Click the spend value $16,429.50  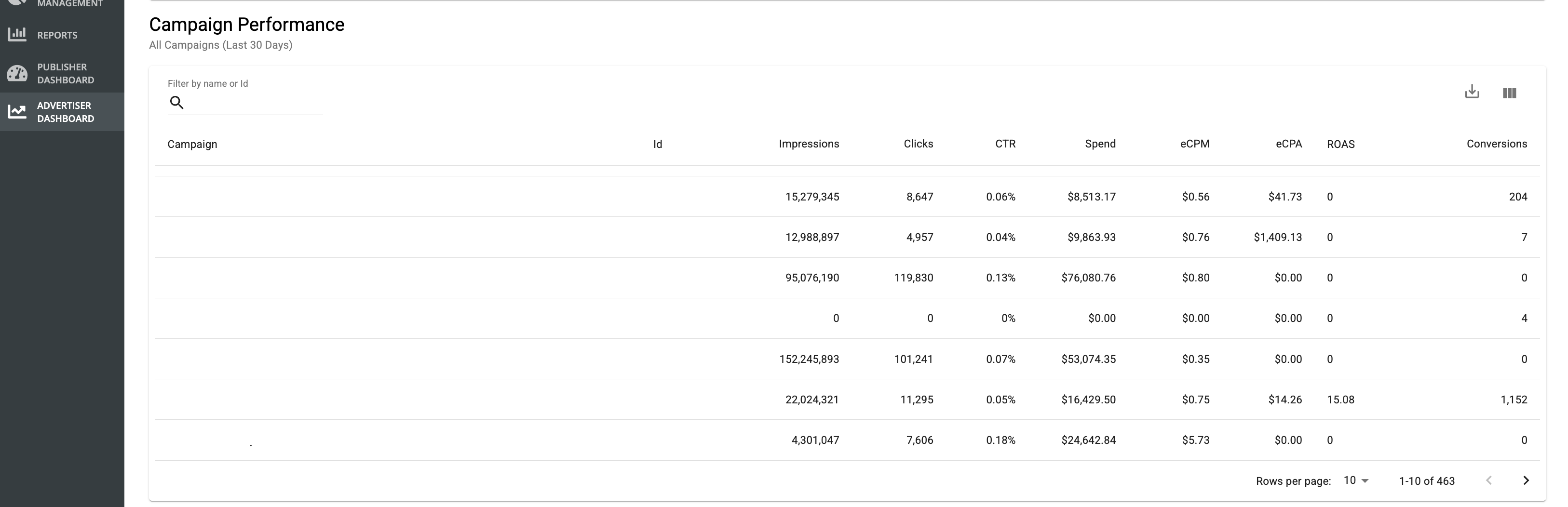(1088, 400)
